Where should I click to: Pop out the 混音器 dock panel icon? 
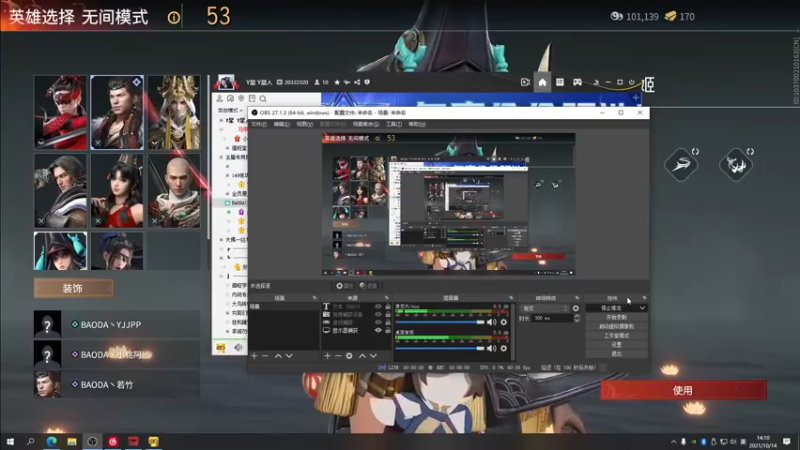[511, 298]
